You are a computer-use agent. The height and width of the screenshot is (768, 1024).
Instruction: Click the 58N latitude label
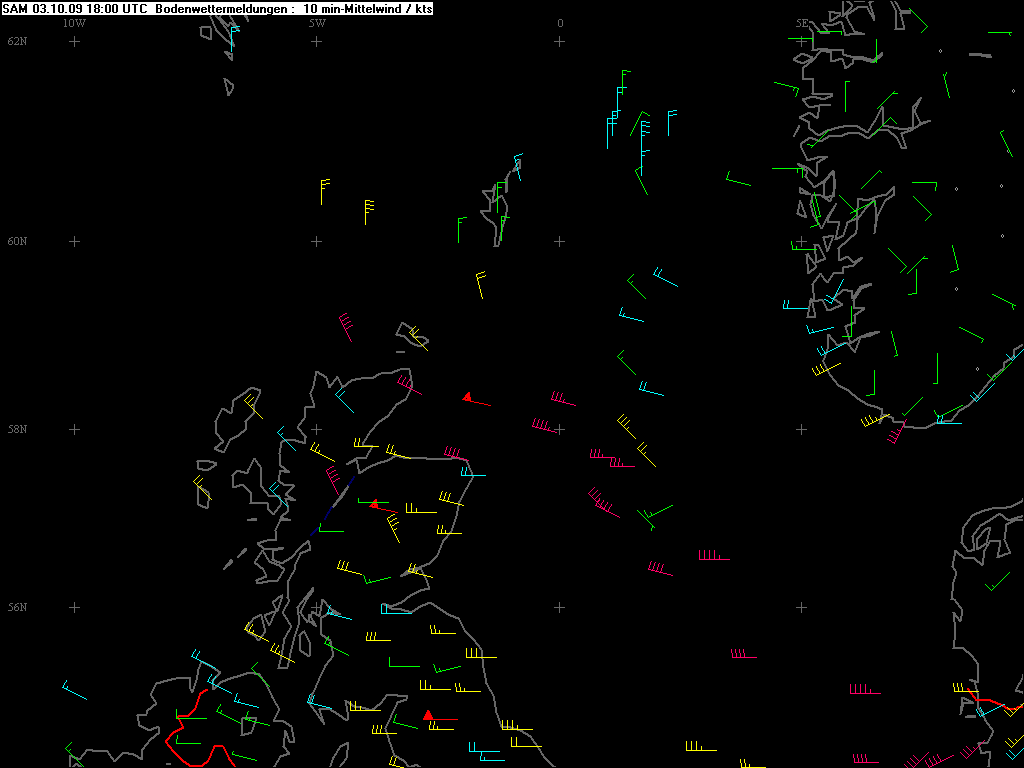pos(17,429)
